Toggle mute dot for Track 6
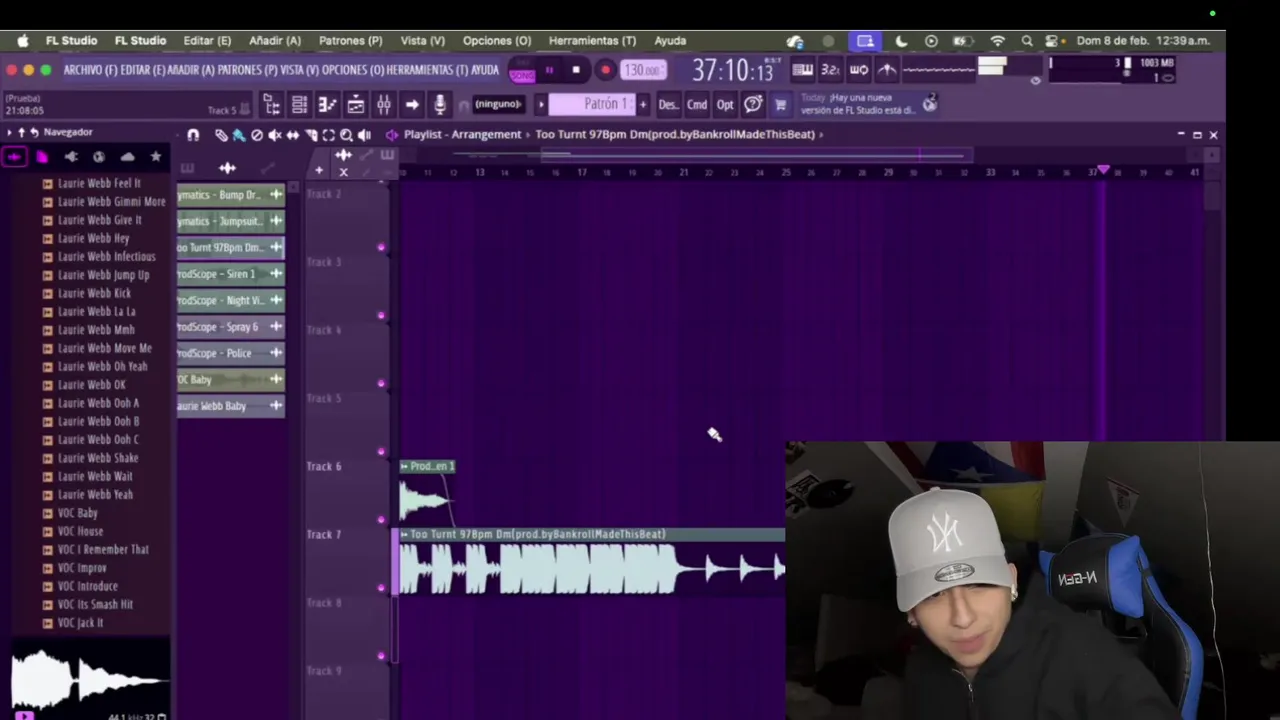This screenshot has width=1280, height=720. tap(381, 520)
